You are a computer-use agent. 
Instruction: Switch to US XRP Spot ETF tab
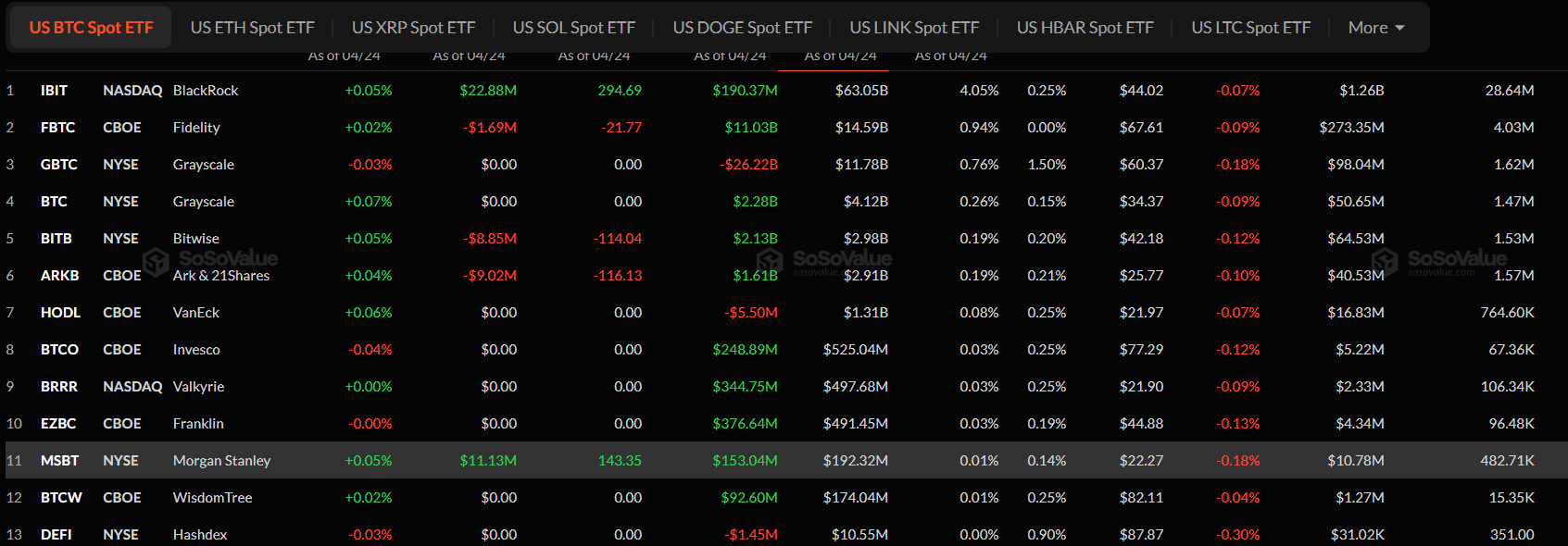pos(413,28)
